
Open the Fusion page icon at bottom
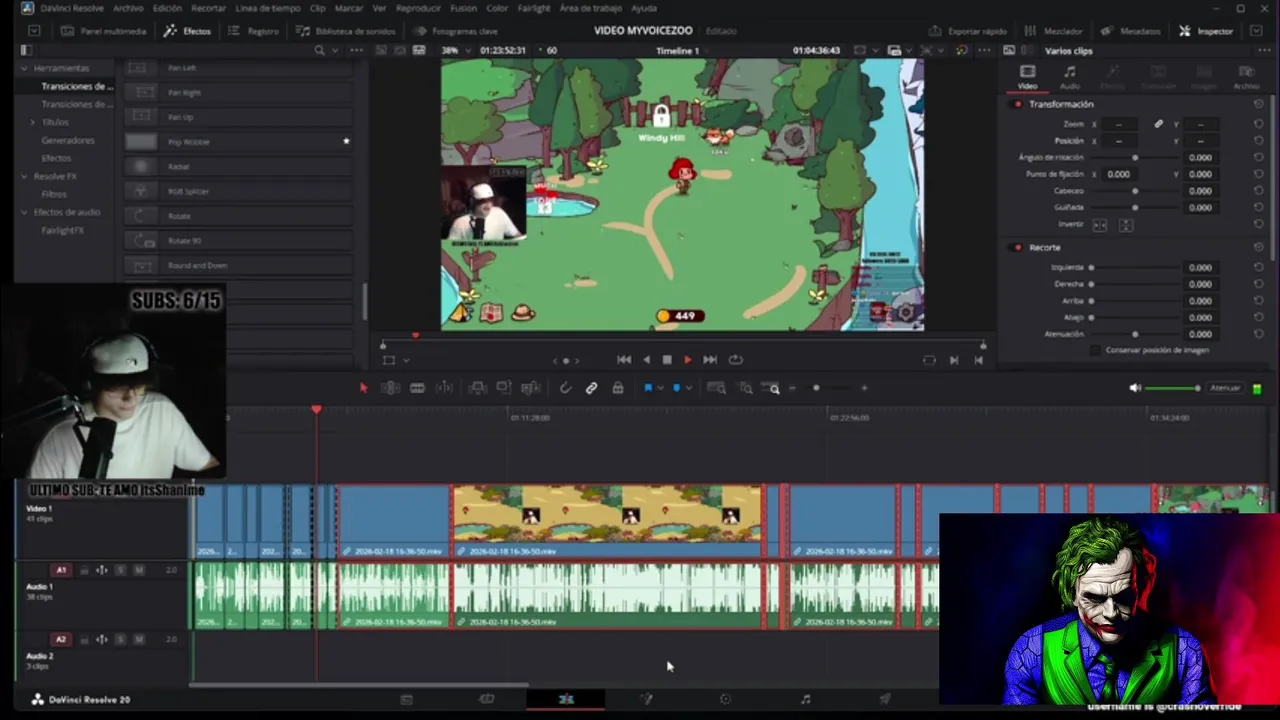(x=646, y=699)
